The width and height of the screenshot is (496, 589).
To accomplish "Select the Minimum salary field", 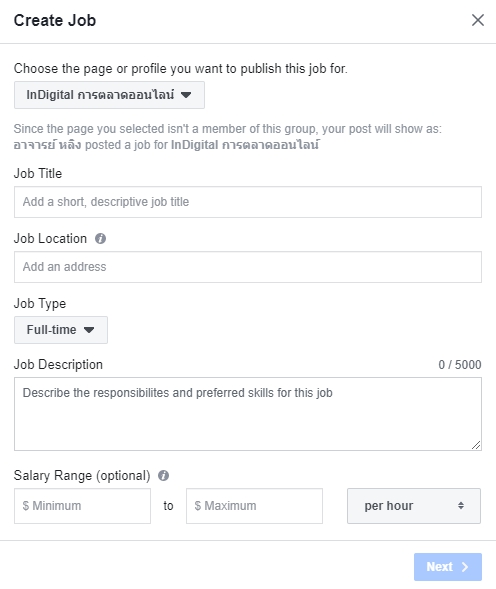I will [x=82, y=506].
